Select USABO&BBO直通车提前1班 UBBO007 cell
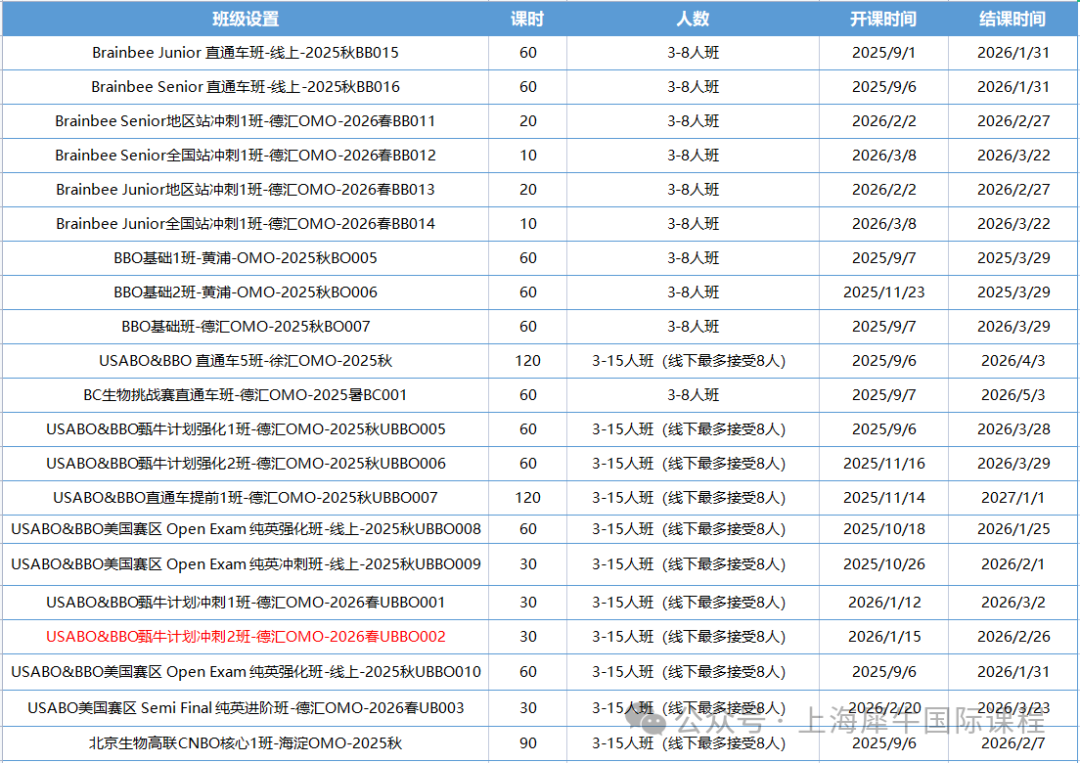Screen dimensions: 1080x763 tap(245, 498)
